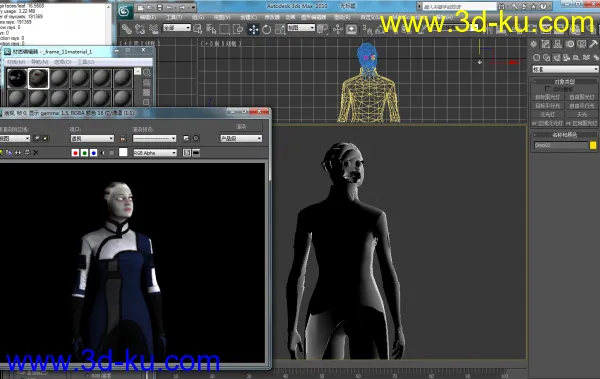
Task: Click the Skylight button
Action: pyautogui.click(x=581, y=114)
